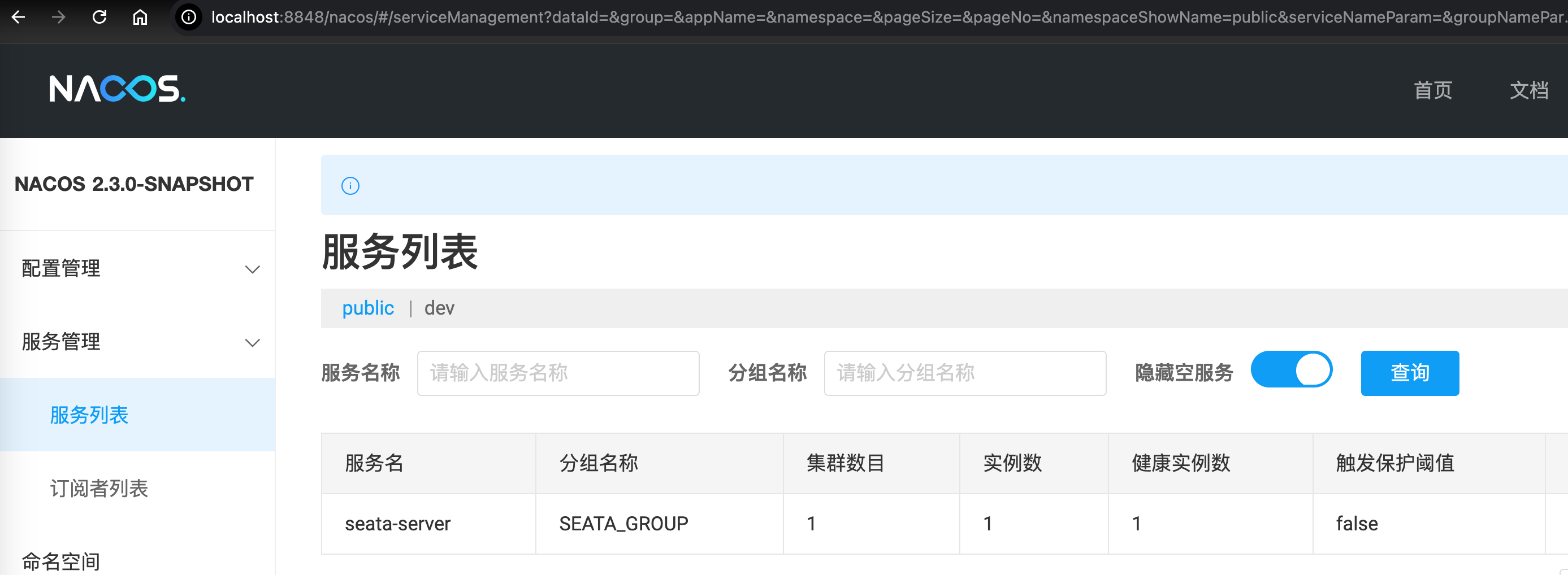Click the browser home icon
1568x575 pixels.
coord(140,17)
